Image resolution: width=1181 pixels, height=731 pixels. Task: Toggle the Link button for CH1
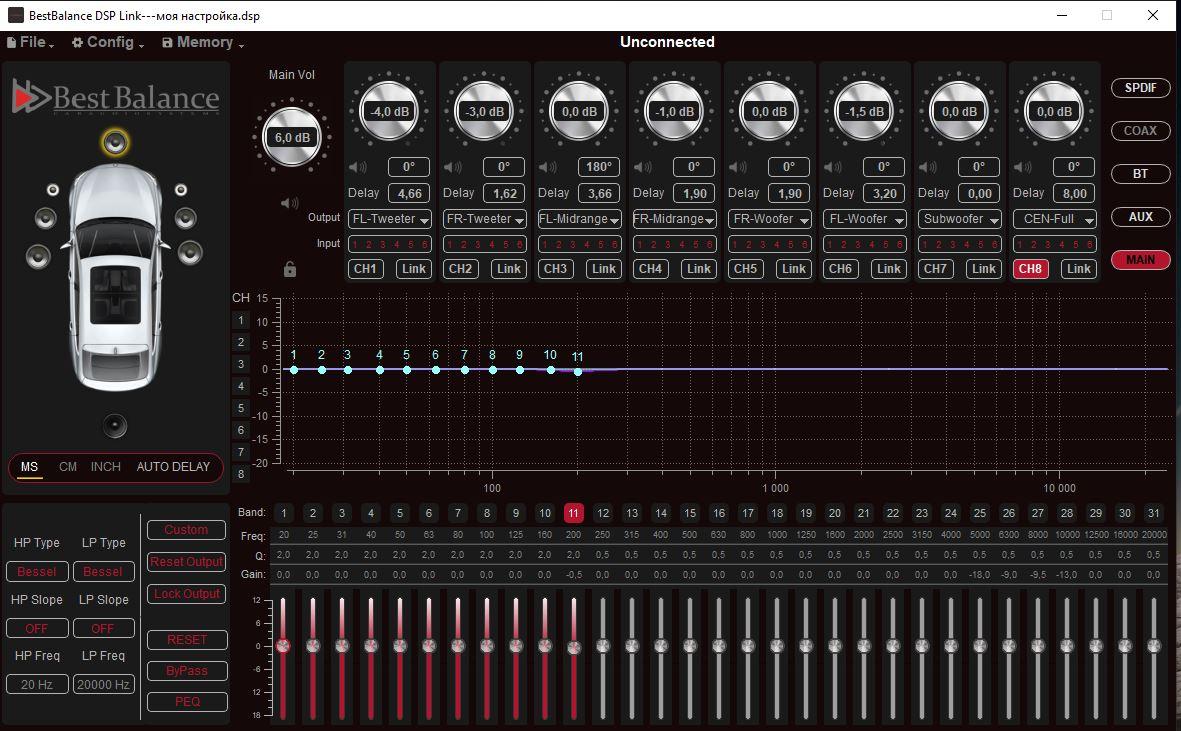point(414,269)
